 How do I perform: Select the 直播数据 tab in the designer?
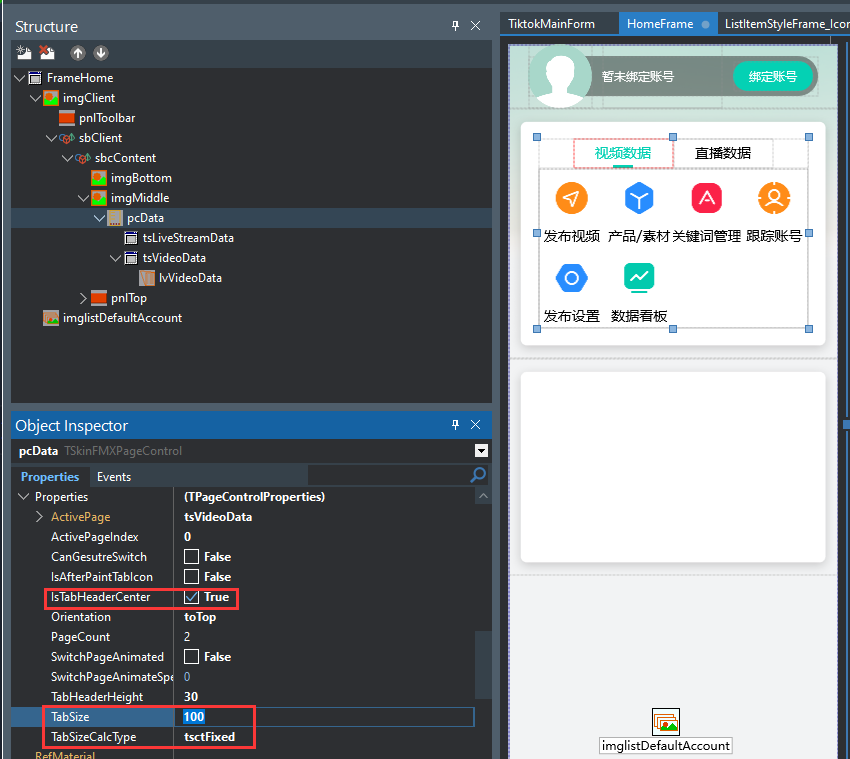point(723,153)
